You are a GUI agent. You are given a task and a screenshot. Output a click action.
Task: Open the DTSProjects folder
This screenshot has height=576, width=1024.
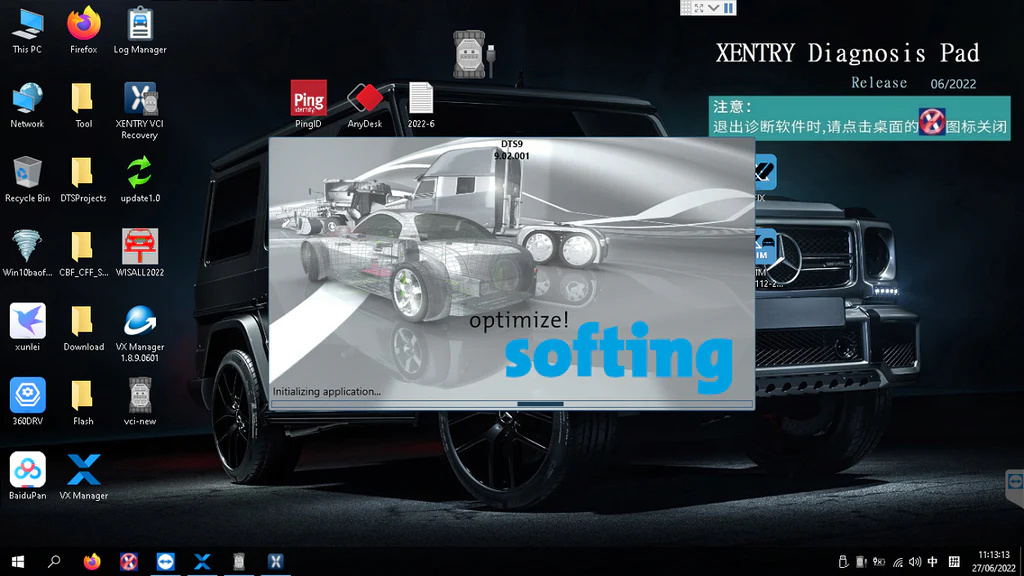(x=84, y=179)
